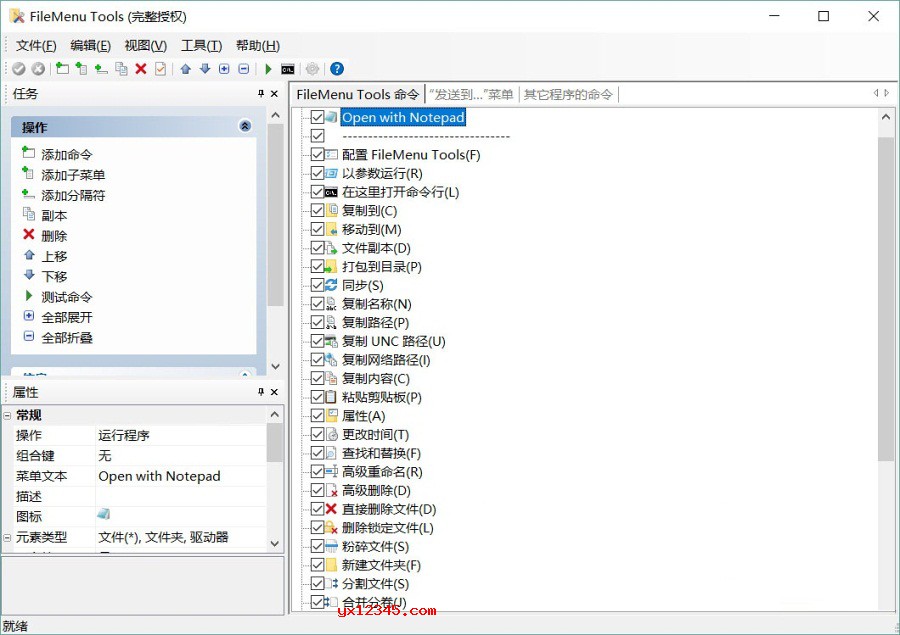Image resolution: width=900 pixels, height=635 pixels.
Task: Run Test Command green play toolbar icon
Action: (x=268, y=69)
